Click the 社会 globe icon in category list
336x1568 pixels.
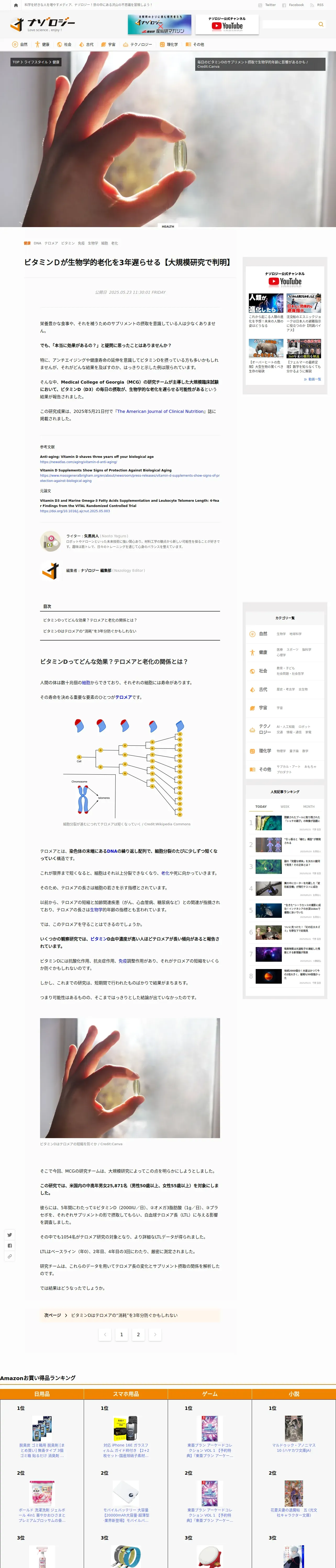[253, 671]
